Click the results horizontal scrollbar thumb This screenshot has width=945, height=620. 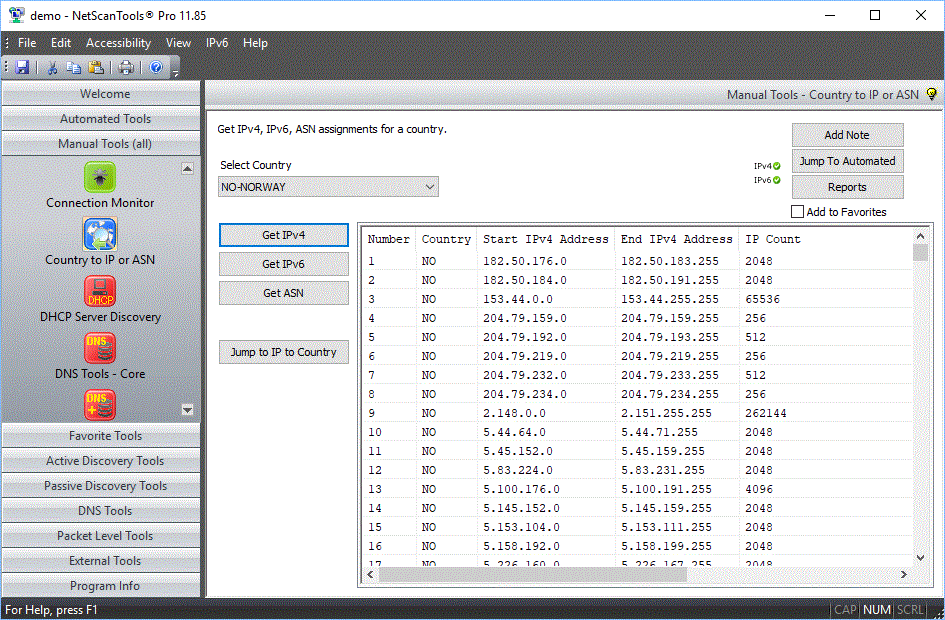point(533,574)
